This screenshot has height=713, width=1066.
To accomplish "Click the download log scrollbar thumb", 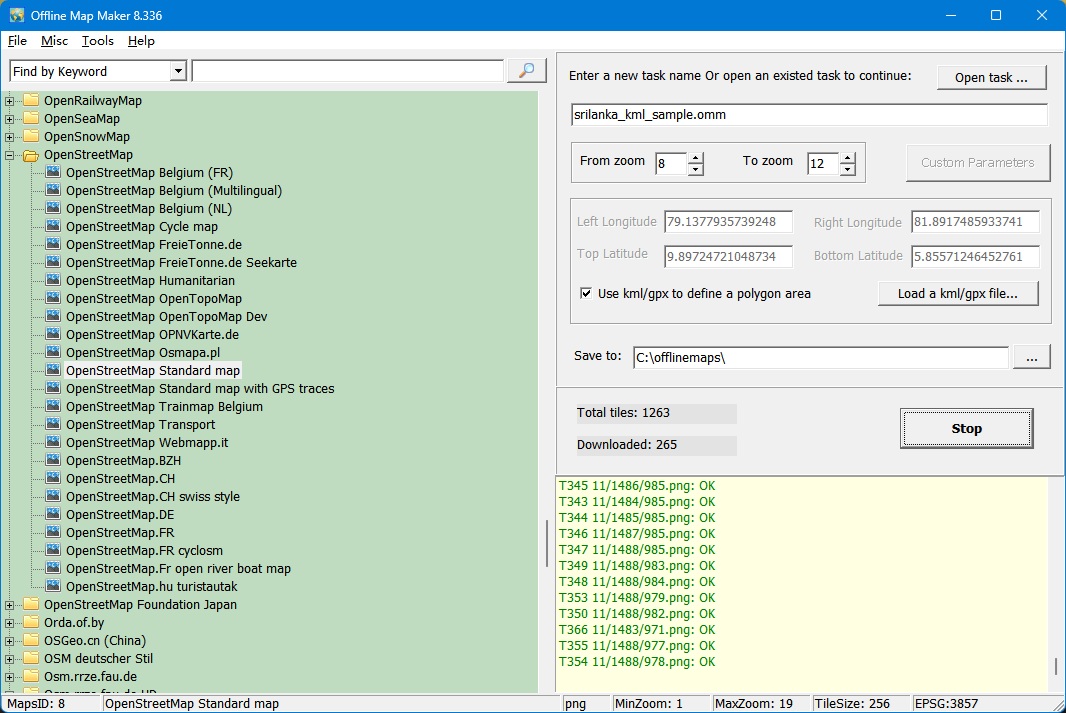I will click(1056, 666).
